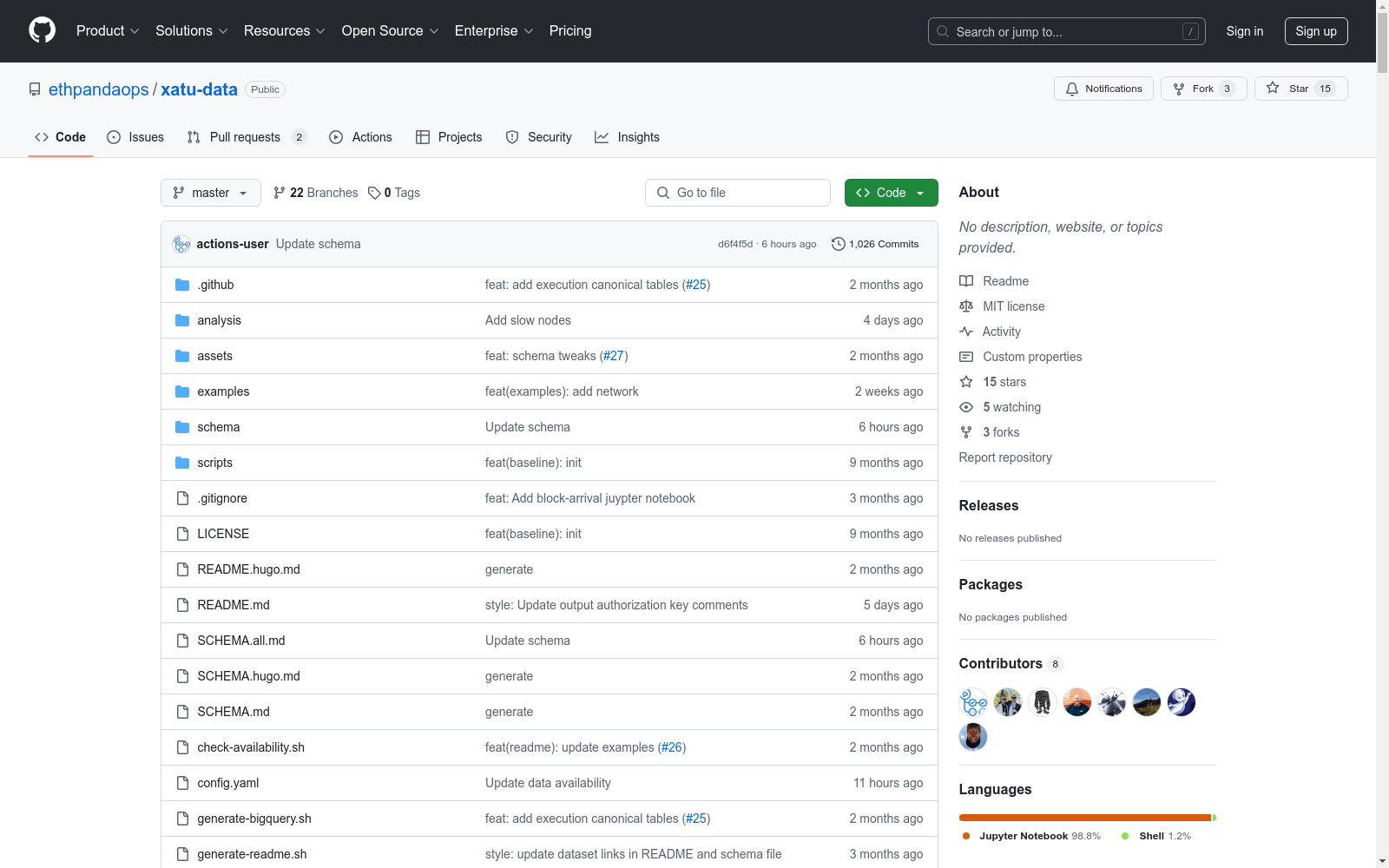Click the 3 forks sidebar icon

[966, 432]
